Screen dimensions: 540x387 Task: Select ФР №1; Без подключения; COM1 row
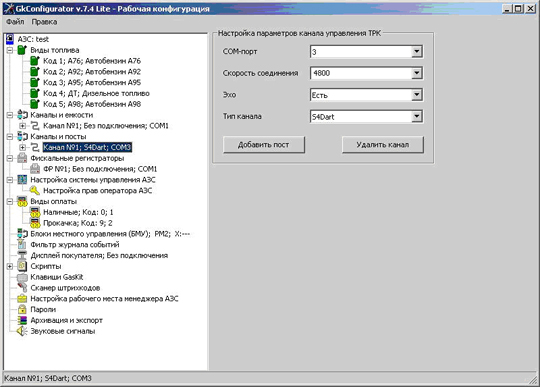tap(100, 169)
